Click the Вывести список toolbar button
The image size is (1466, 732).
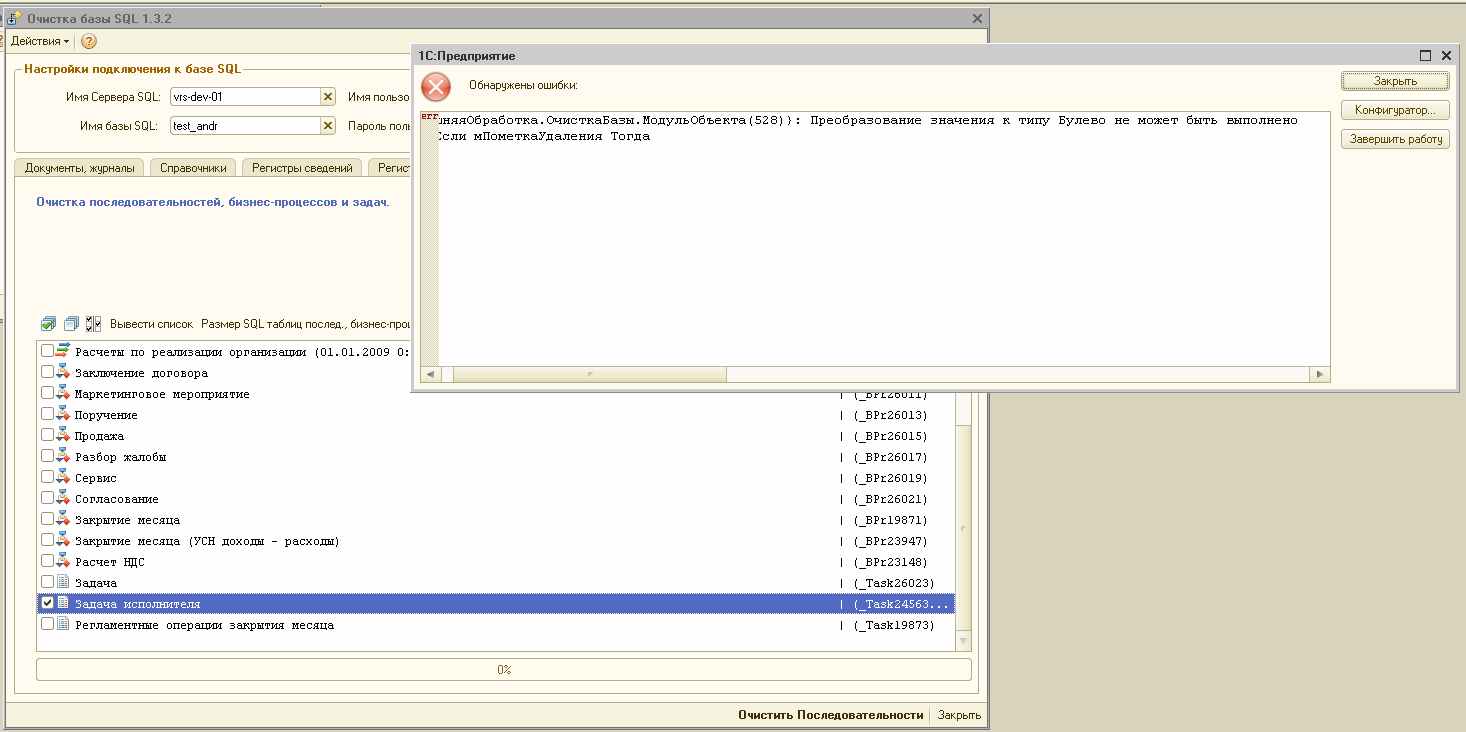(x=151, y=324)
